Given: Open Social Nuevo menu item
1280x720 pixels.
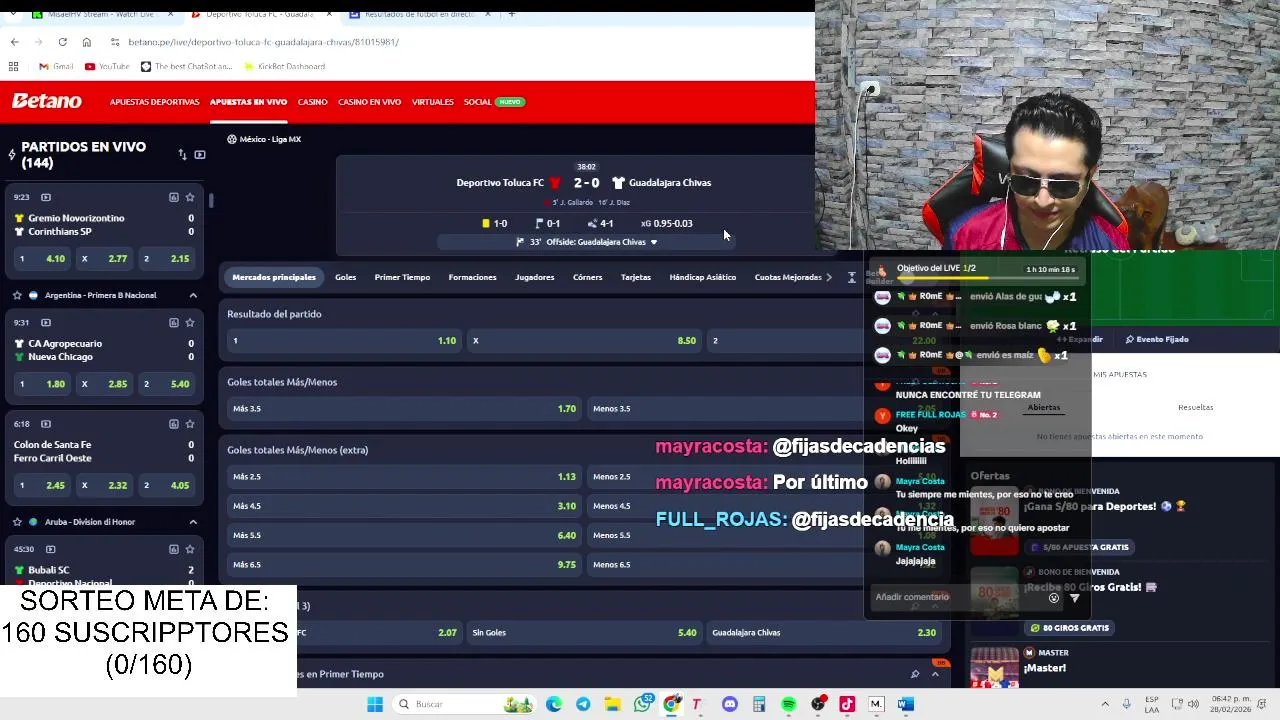Looking at the screenshot, I should (x=494, y=102).
